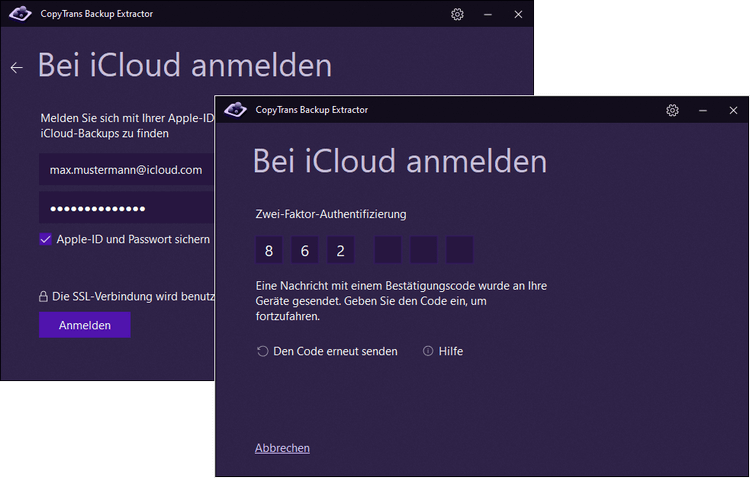Image resolution: width=750 pixels, height=478 pixels.
Task: Minimize the back login window
Action: 487,15
